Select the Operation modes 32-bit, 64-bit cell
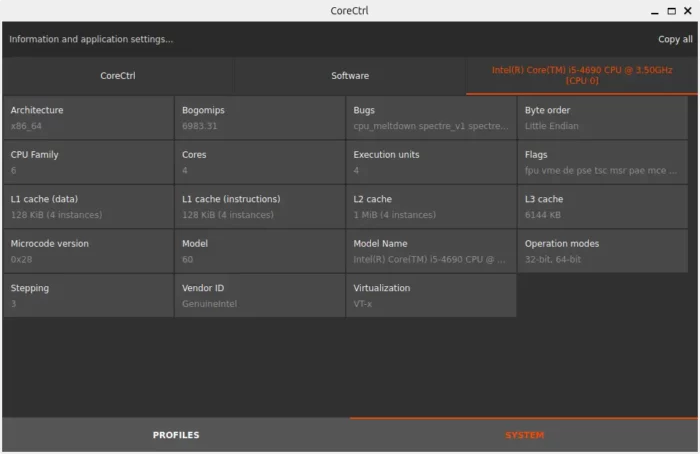This screenshot has width=700, height=454. tap(603, 251)
